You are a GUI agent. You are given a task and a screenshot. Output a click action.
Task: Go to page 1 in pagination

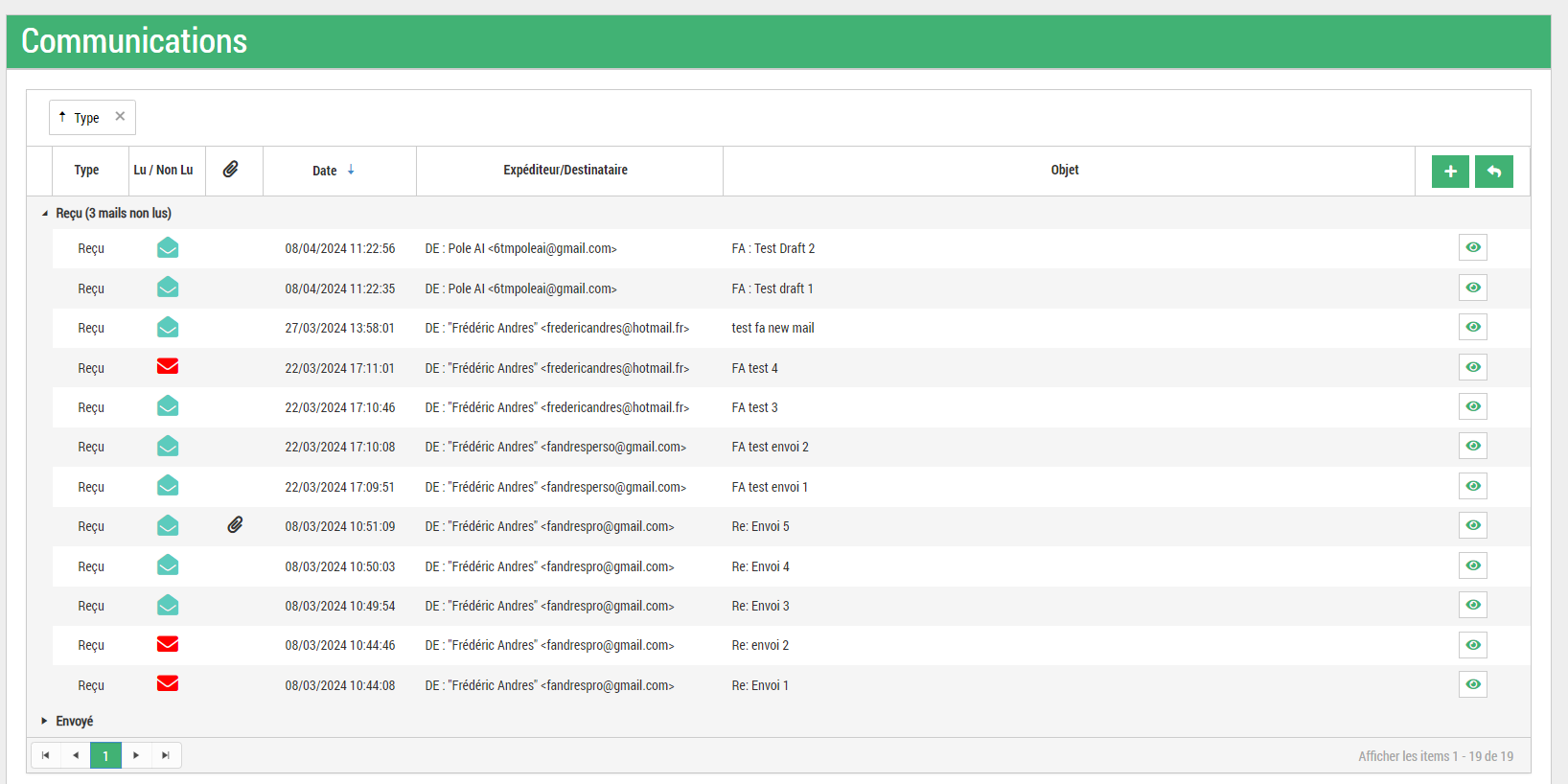tap(105, 755)
